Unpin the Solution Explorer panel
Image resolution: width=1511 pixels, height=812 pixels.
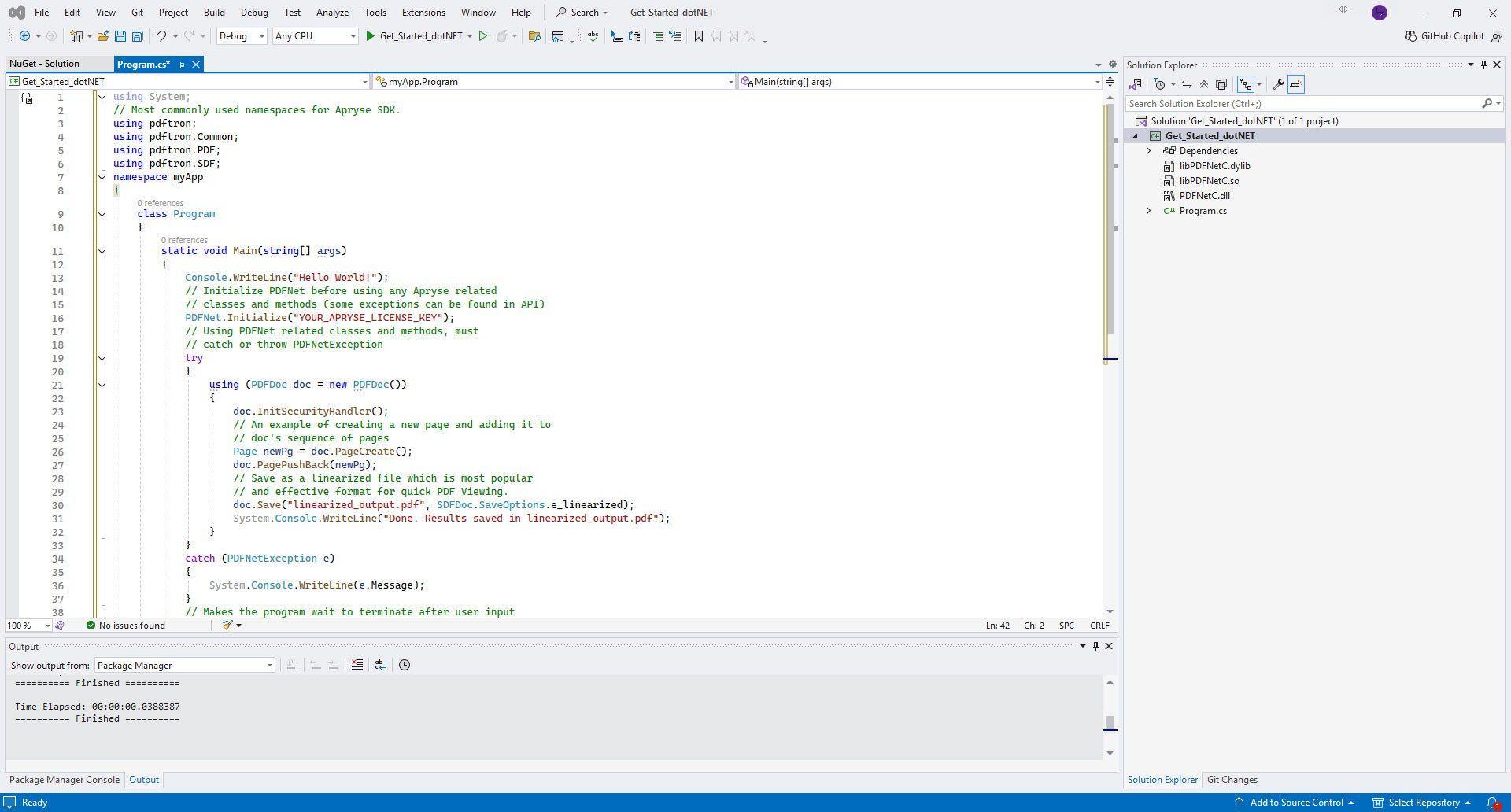[1483, 65]
